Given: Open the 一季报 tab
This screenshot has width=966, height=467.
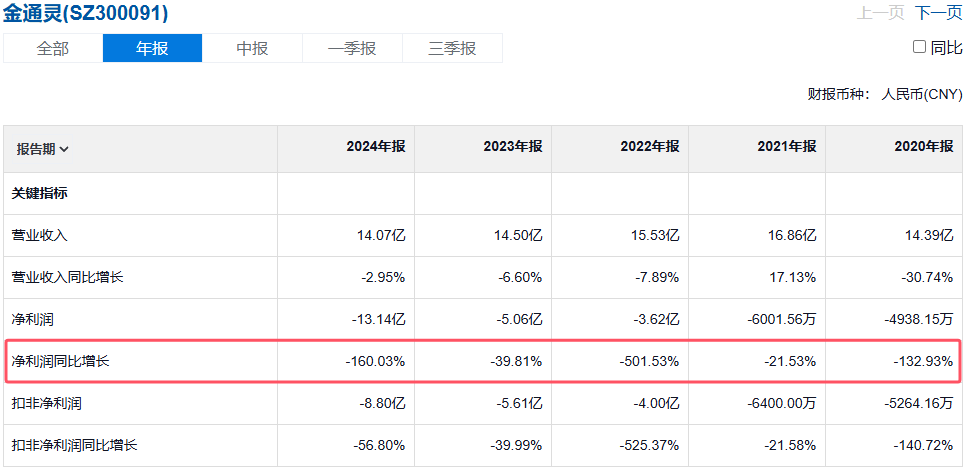Looking at the screenshot, I should (x=352, y=48).
